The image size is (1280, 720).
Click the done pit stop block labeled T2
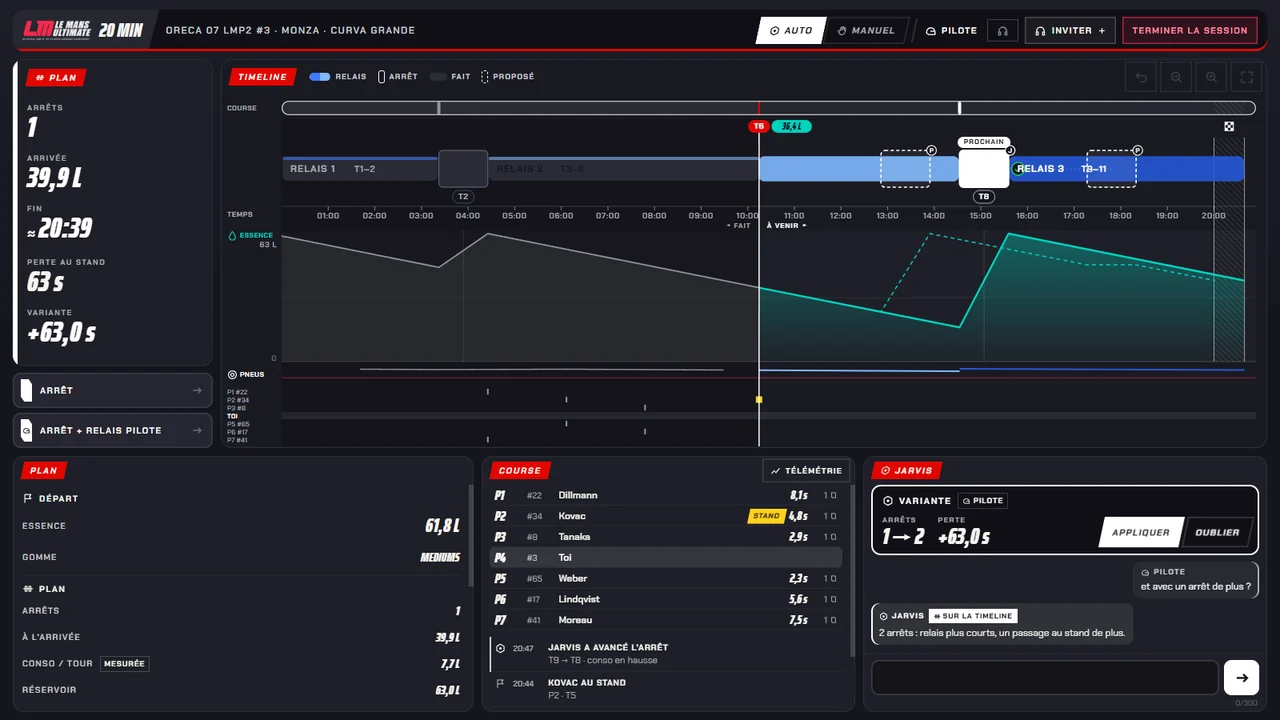(463, 169)
